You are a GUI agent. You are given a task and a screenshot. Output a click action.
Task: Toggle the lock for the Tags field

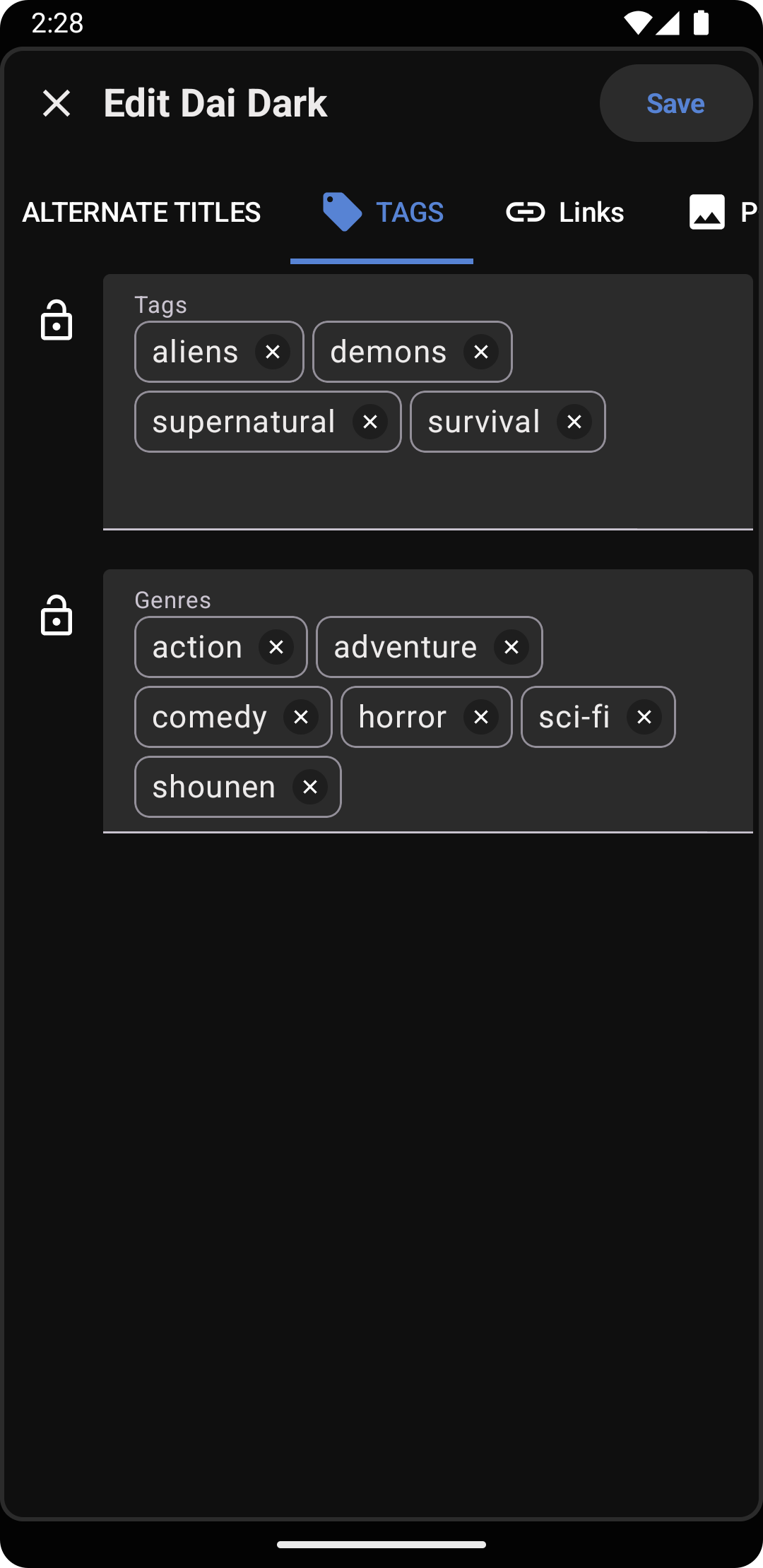click(57, 321)
